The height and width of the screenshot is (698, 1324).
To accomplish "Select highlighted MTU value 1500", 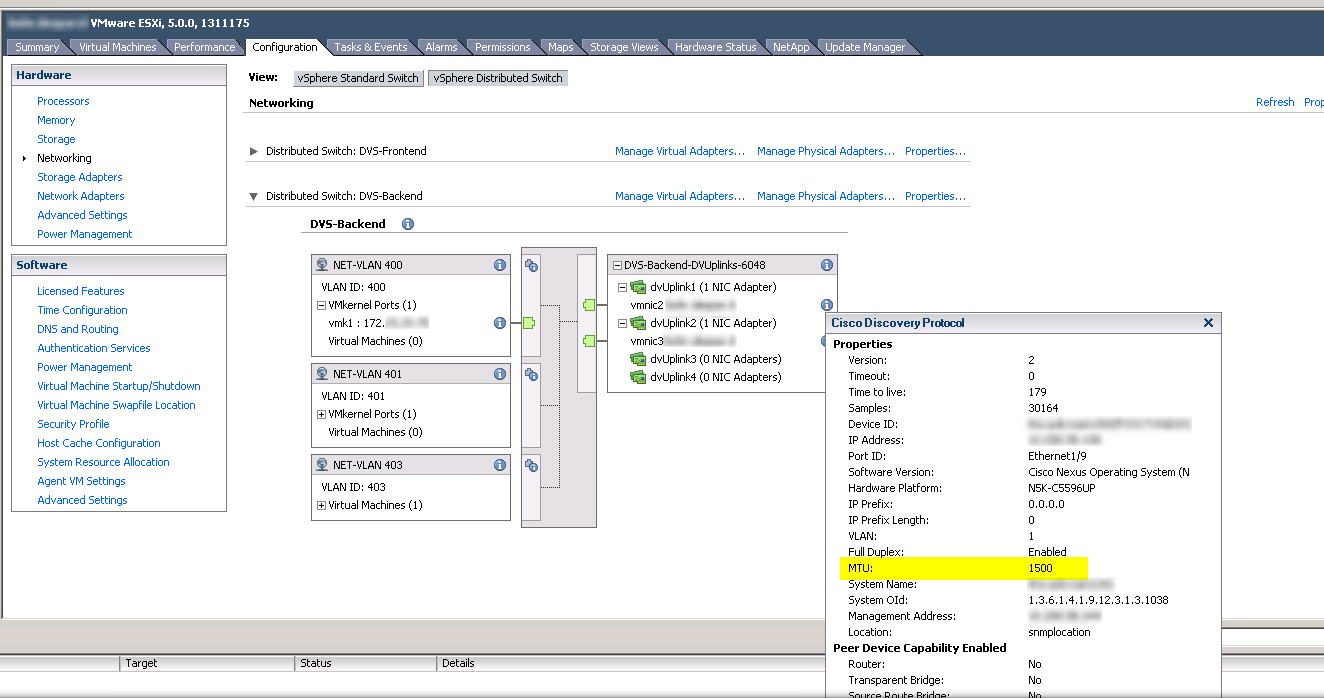I will (1040, 568).
